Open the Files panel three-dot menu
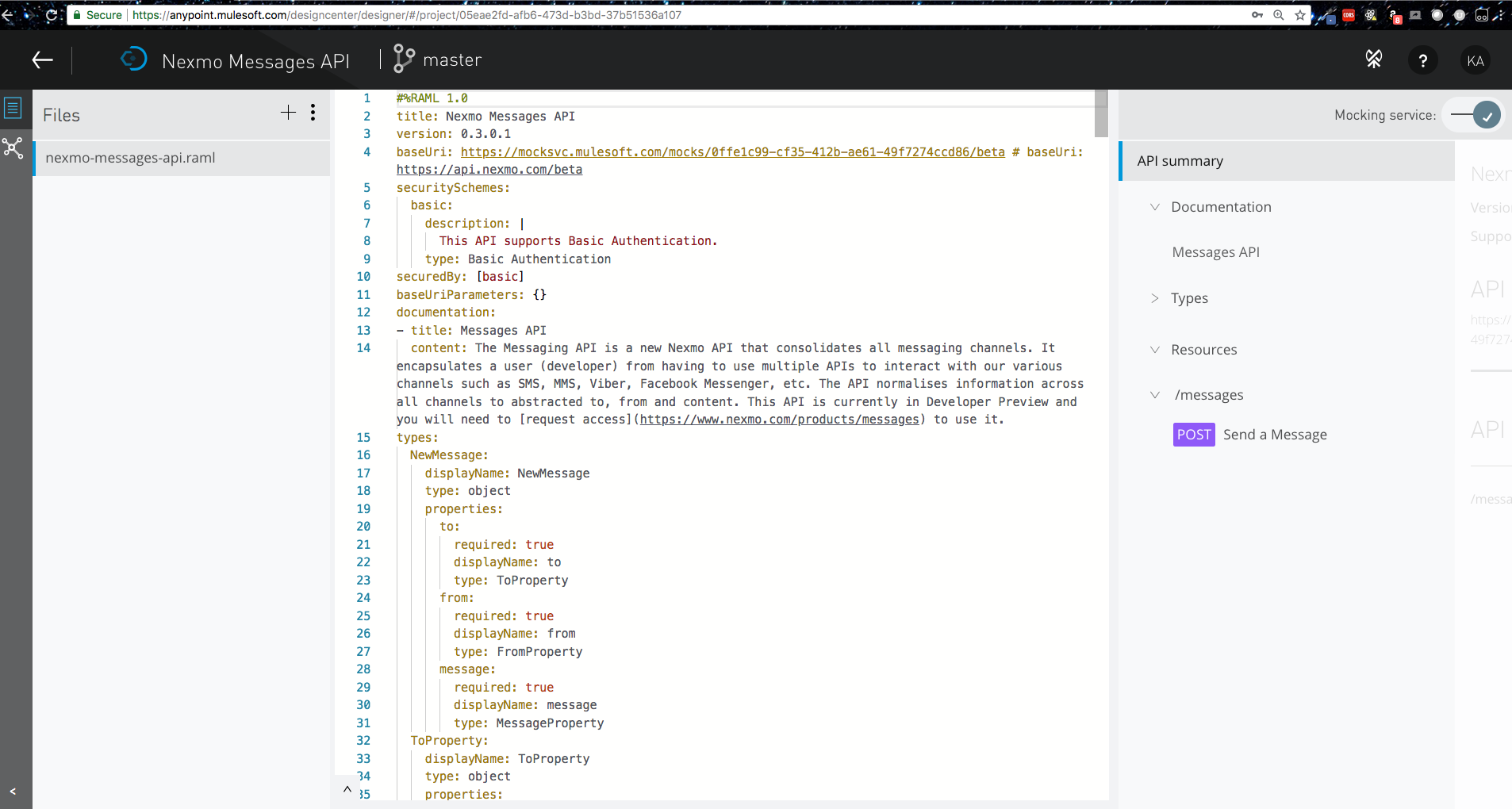 pos(313,113)
